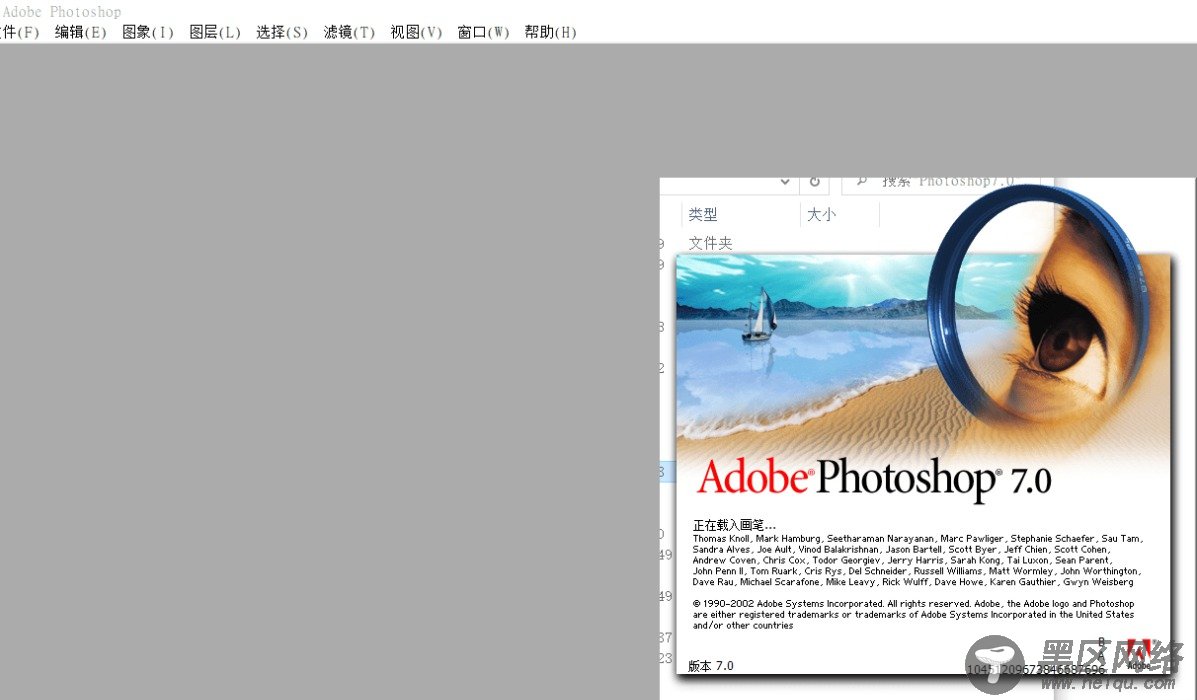The width and height of the screenshot is (1197, 700).
Task: Open the 编辑(E) menu
Action: point(80,32)
